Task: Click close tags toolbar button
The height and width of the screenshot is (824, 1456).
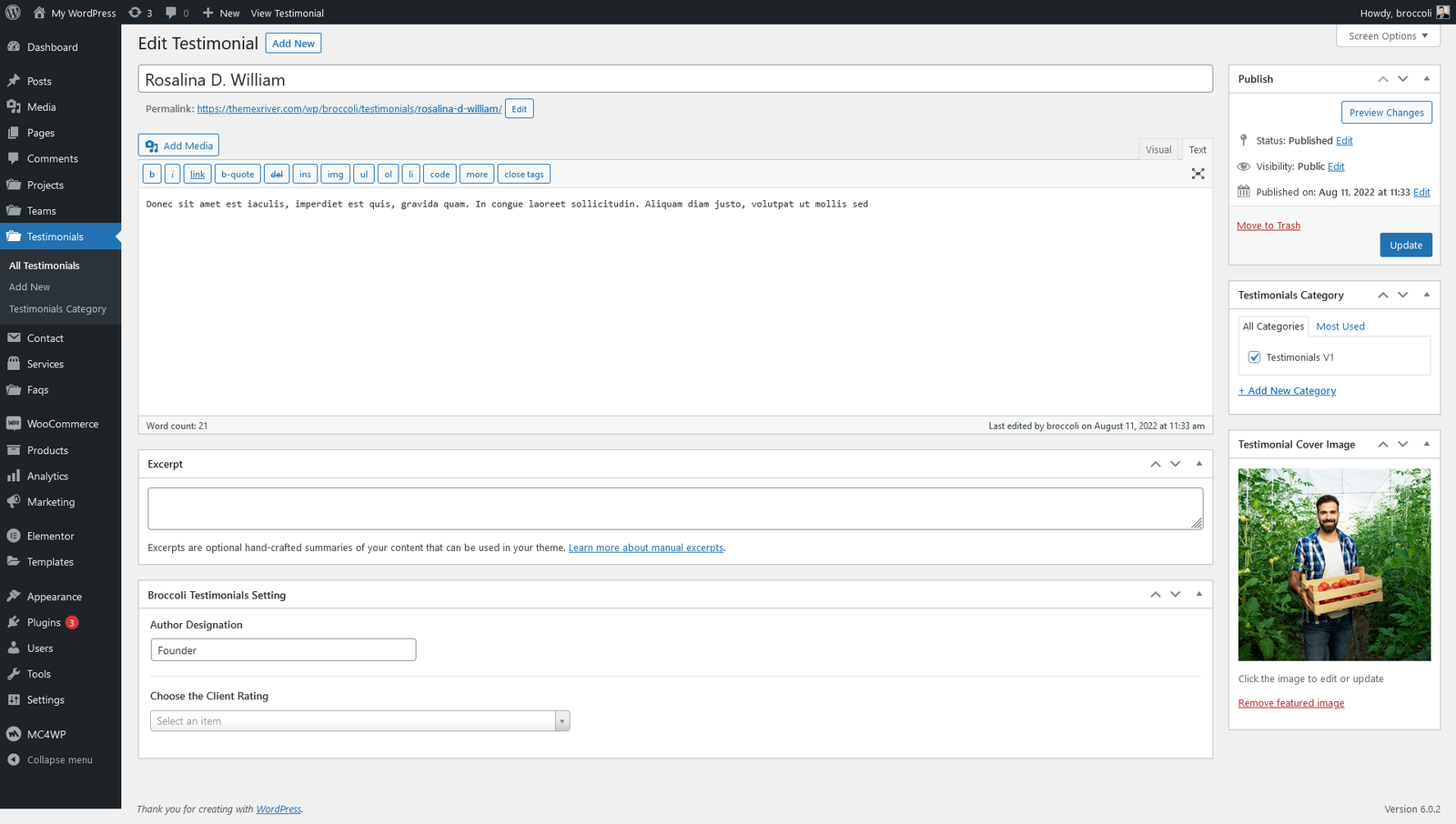Action: click(x=524, y=174)
